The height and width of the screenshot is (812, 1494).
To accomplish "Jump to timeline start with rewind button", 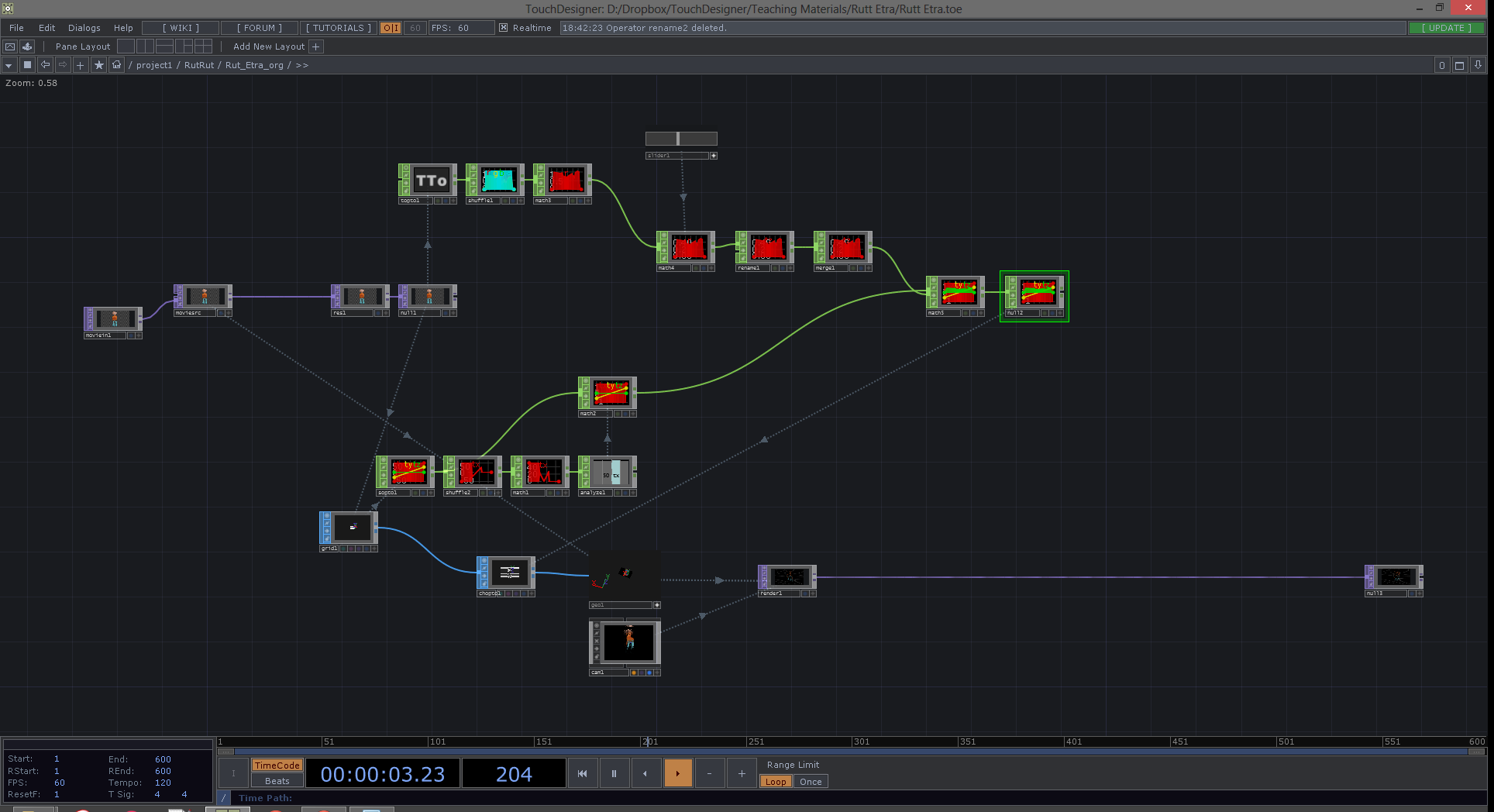I will pos(582,773).
